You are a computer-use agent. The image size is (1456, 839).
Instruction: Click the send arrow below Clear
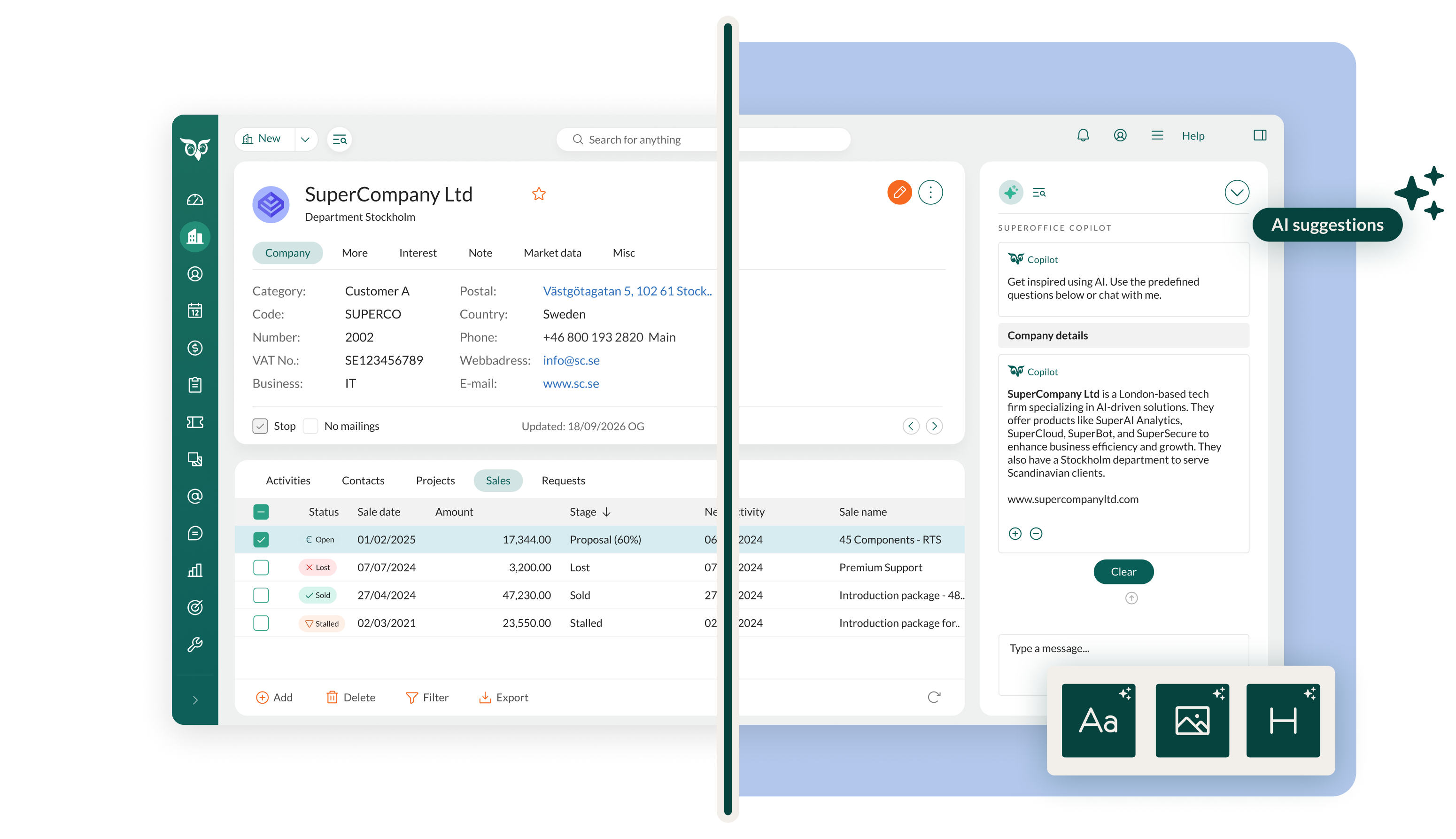(1131, 598)
